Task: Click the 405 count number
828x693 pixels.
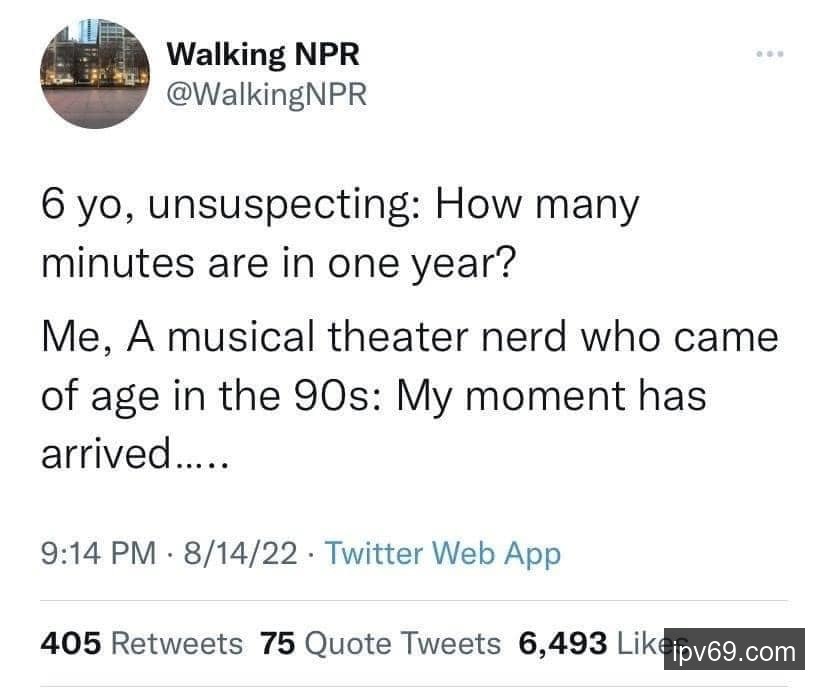Action: [x=71, y=643]
